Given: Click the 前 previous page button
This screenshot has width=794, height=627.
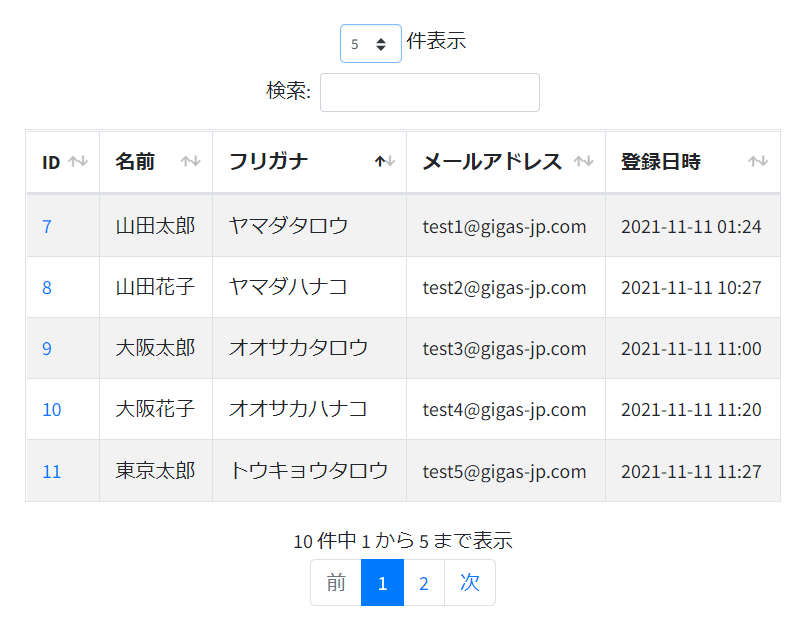Looking at the screenshot, I should point(336,583).
